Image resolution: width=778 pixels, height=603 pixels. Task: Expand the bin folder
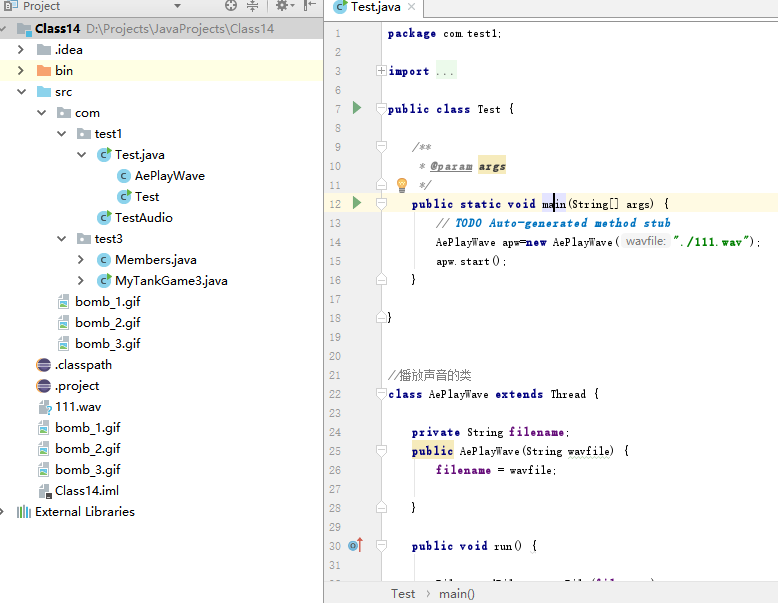[20, 70]
